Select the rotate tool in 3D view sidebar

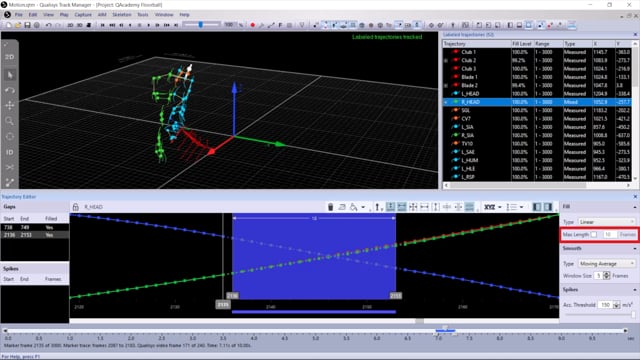10,90
